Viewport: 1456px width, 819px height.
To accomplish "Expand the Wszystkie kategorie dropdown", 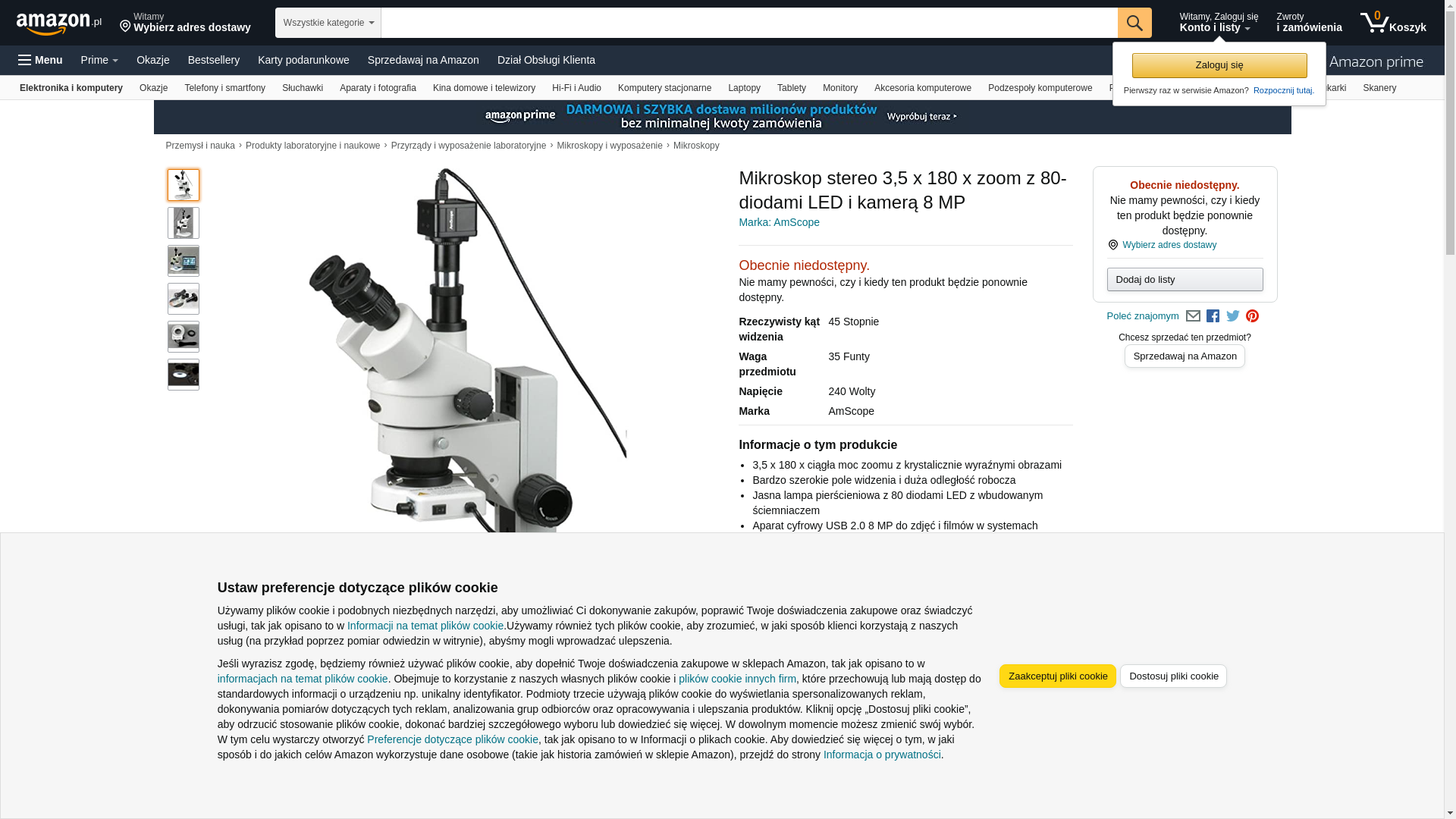I will [x=328, y=23].
